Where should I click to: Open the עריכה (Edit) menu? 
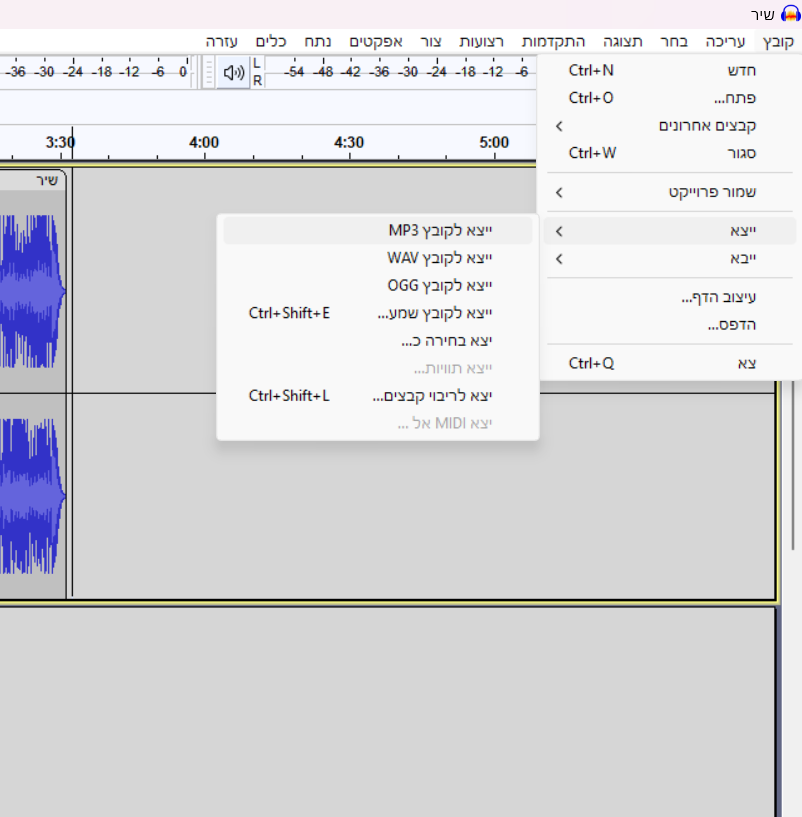click(725, 42)
